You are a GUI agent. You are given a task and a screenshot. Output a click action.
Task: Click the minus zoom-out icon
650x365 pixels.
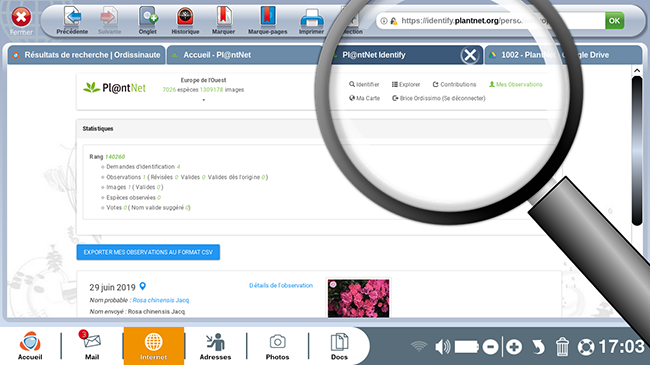point(490,347)
